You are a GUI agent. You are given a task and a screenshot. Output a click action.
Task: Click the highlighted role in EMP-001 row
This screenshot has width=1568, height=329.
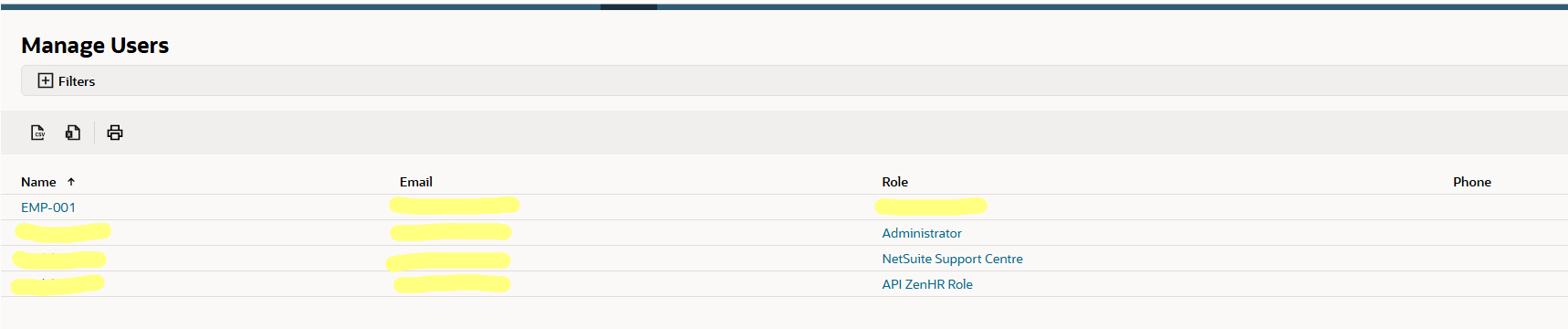(x=930, y=206)
